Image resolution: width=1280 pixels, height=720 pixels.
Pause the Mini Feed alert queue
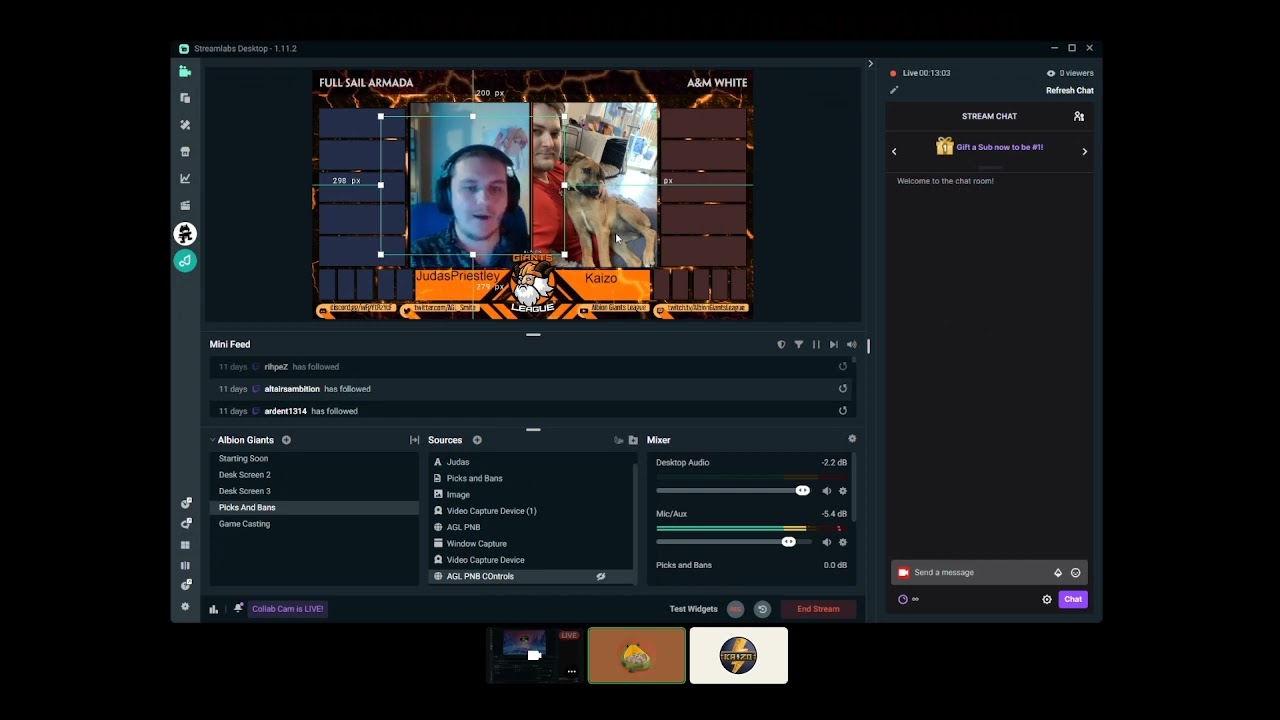click(x=816, y=344)
